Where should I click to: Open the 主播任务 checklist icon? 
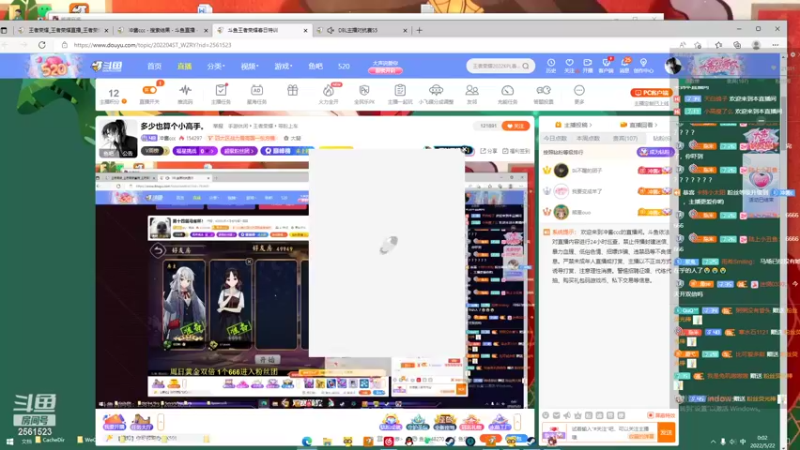(221, 90)
